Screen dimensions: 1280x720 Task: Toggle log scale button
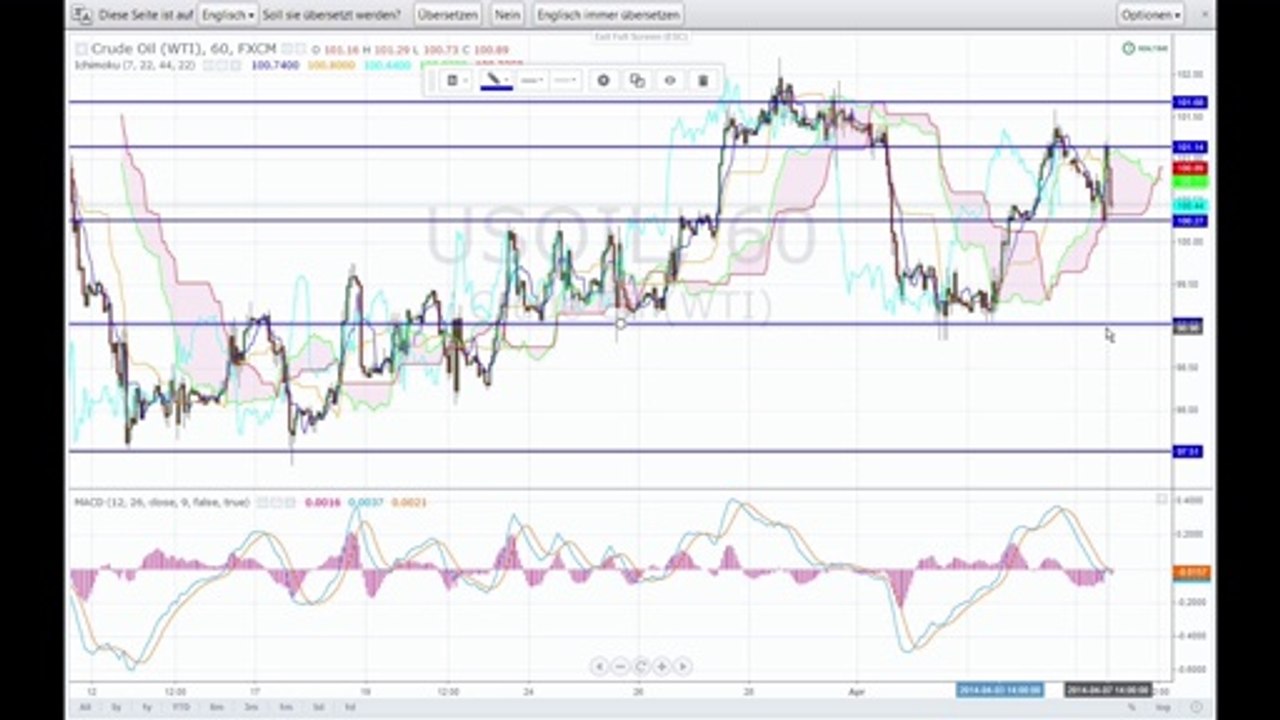point(1162,707)
